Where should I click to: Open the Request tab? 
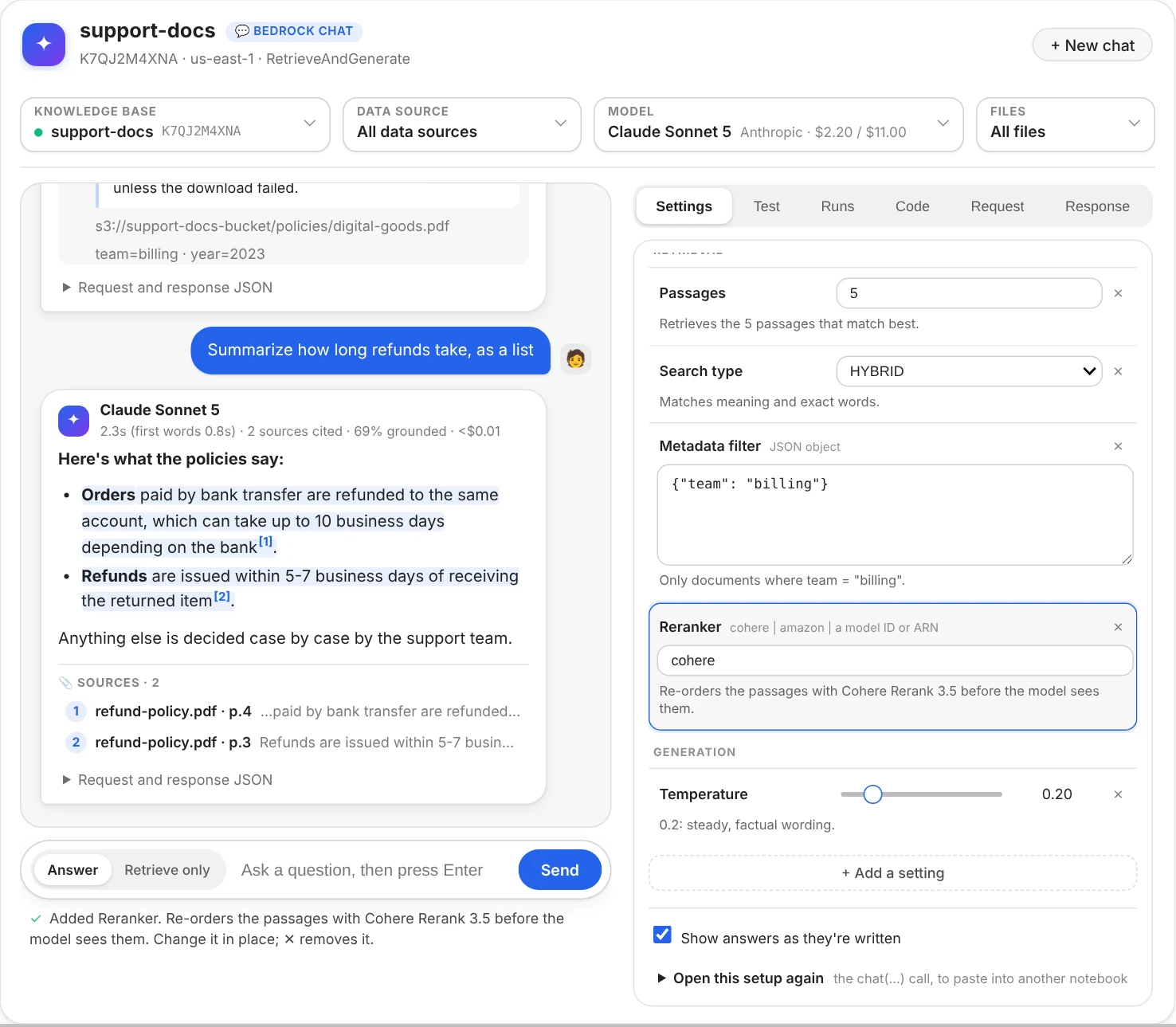coord(998,206)
